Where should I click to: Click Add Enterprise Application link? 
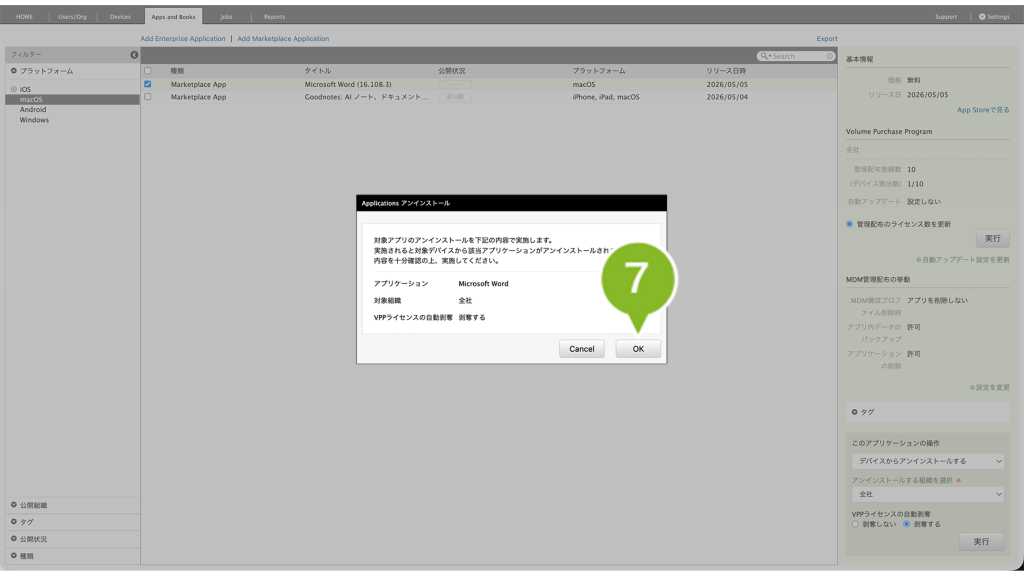pyautogui.click(x=183, y=39)
